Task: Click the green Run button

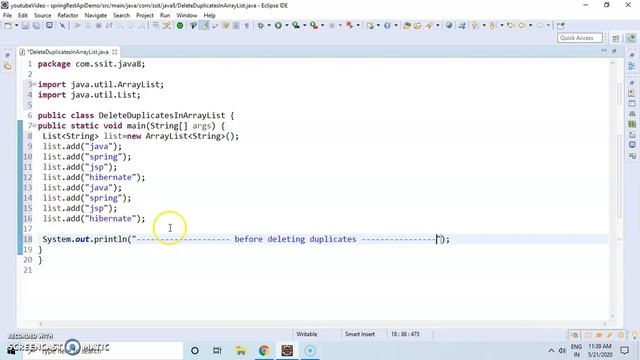Action: point(278,25)
